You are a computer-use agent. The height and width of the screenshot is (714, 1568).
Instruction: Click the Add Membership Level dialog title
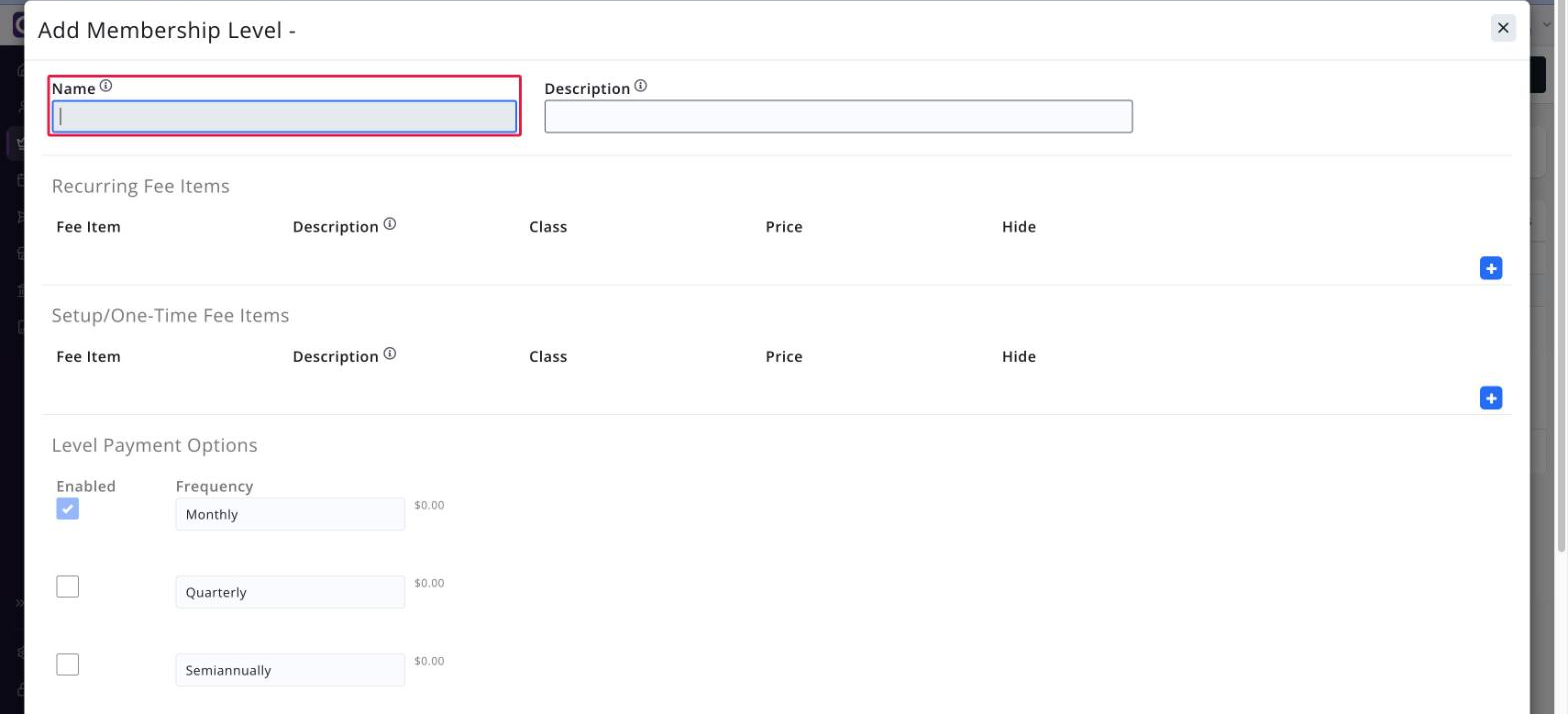pyautogui.click(x=166, y=31)
